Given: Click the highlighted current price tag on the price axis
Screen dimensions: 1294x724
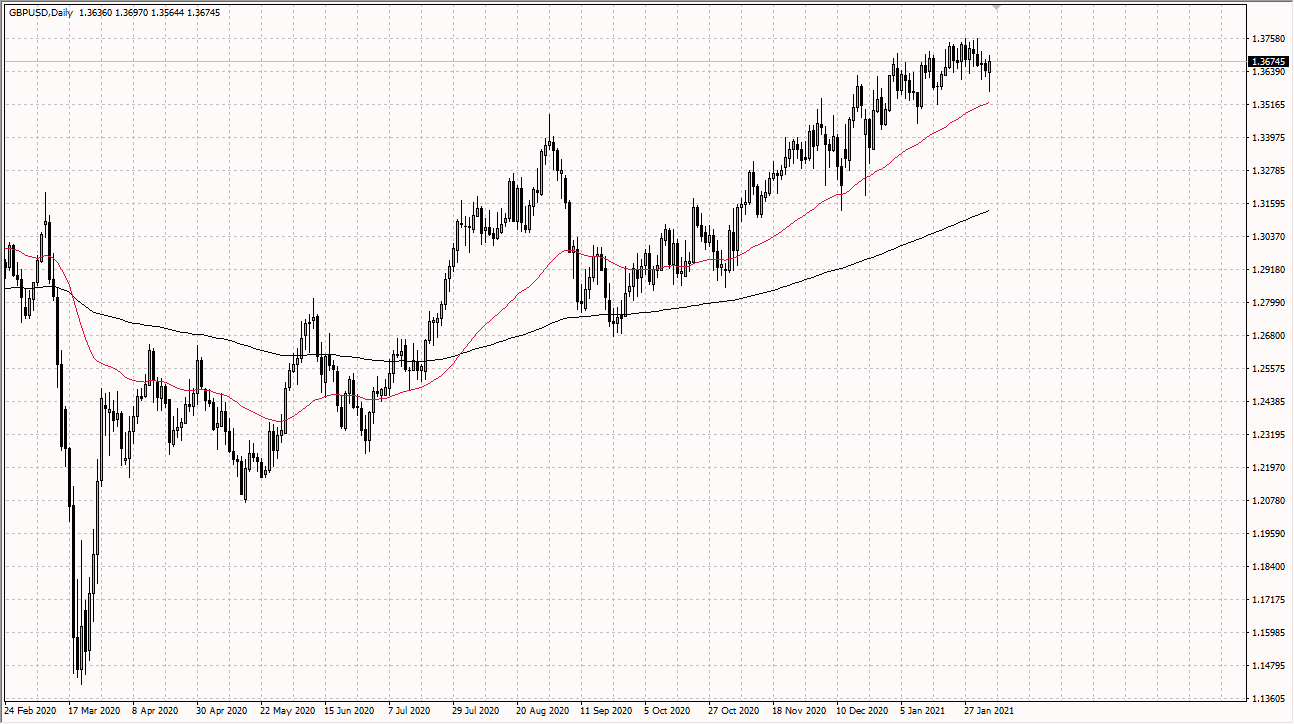Looking at the screenshot, I should click(1268, 62).
